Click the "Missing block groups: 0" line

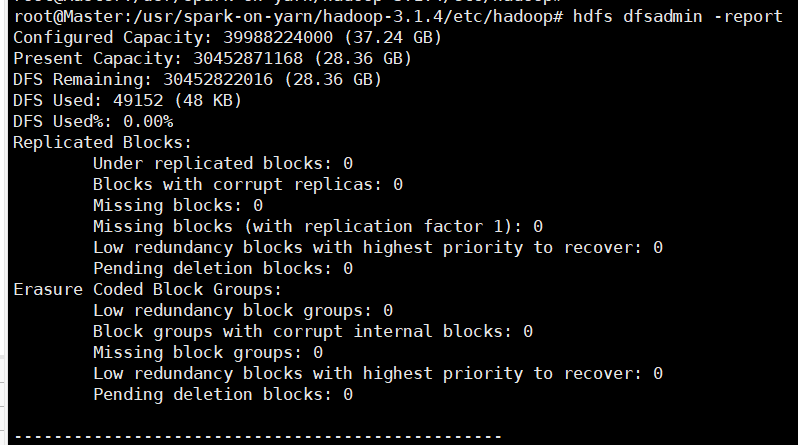click(207, 352)
